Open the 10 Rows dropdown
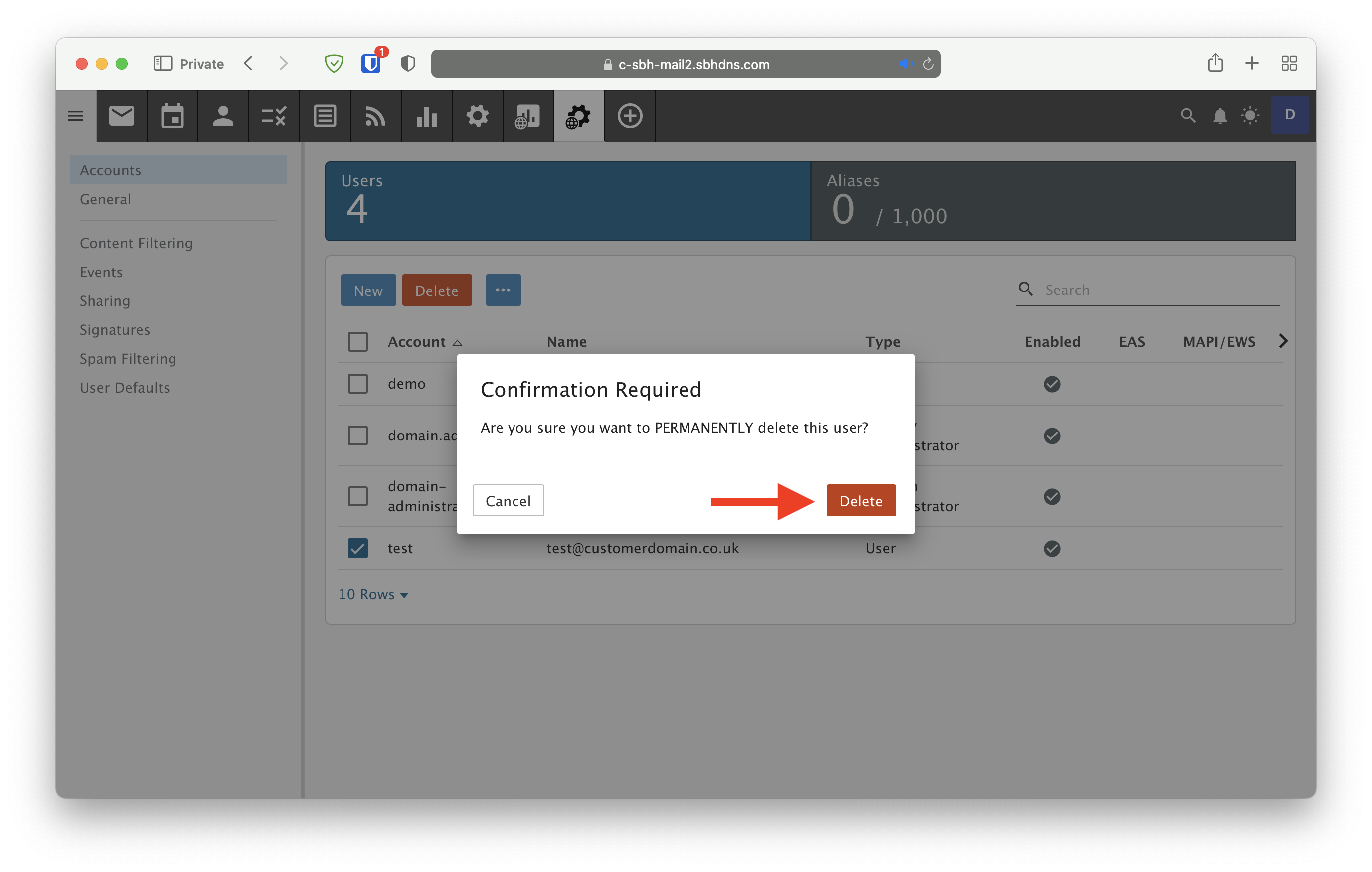The image size is (1372, 872). coord(373,594)
